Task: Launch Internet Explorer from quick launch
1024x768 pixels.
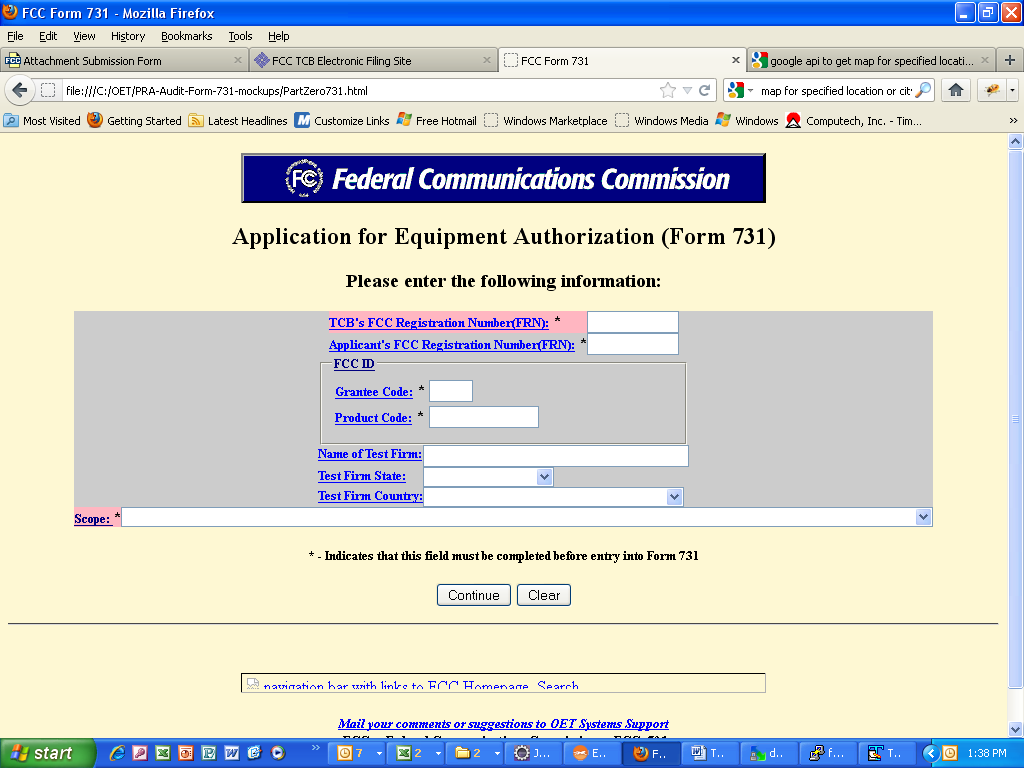Action: coord(118,753)
